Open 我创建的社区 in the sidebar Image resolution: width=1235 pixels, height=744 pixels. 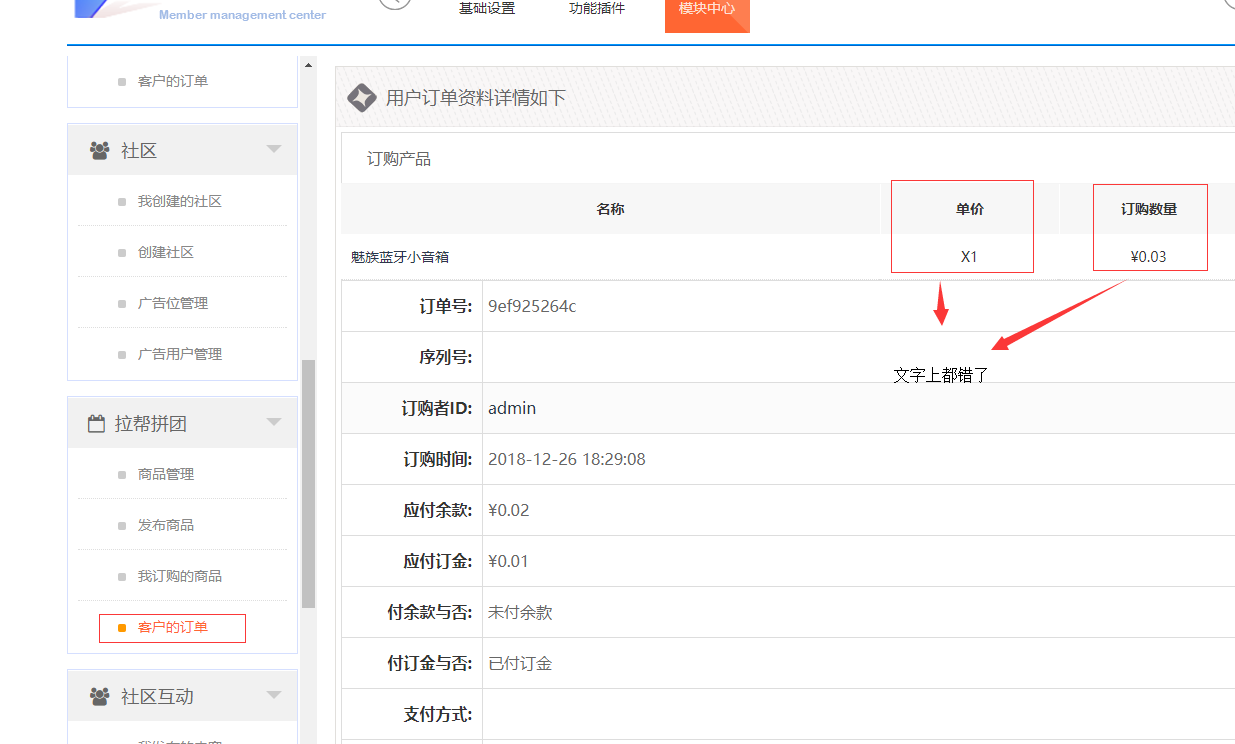pyautogui.click(x=180, y=202)
